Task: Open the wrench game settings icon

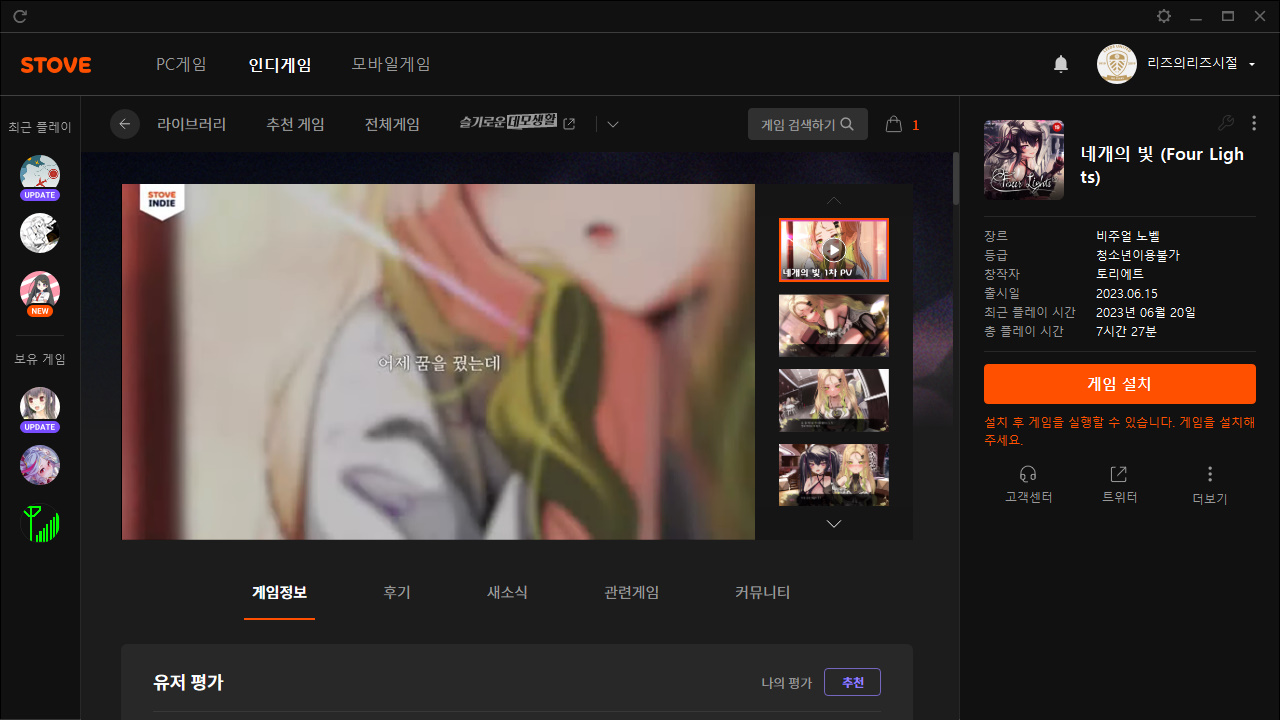Action: pos(1225,123)
